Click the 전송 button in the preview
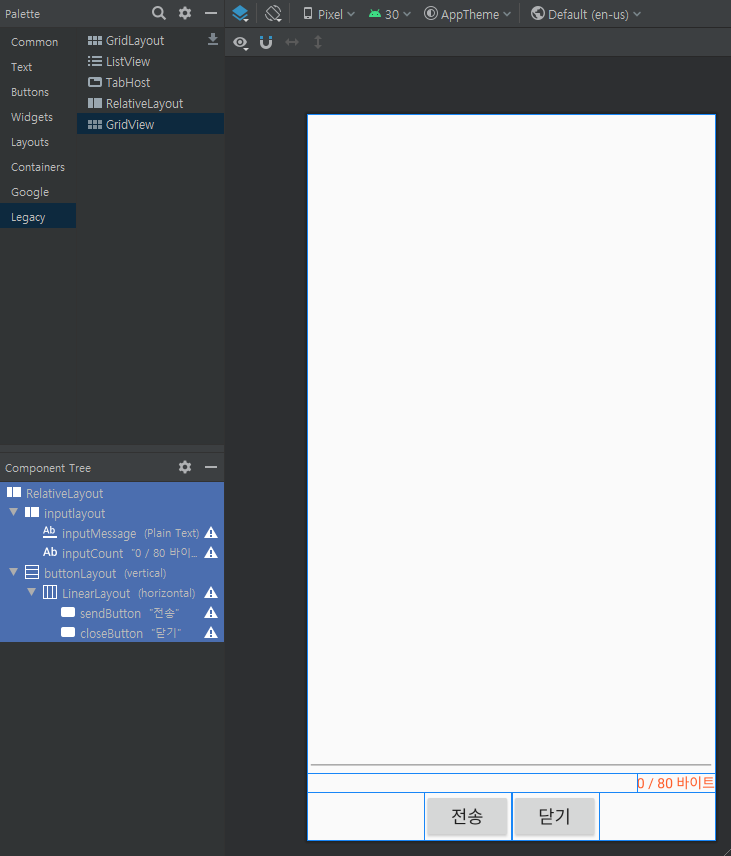Image resolution: width=731 pixels, height=856 pixels. (467, 816)
